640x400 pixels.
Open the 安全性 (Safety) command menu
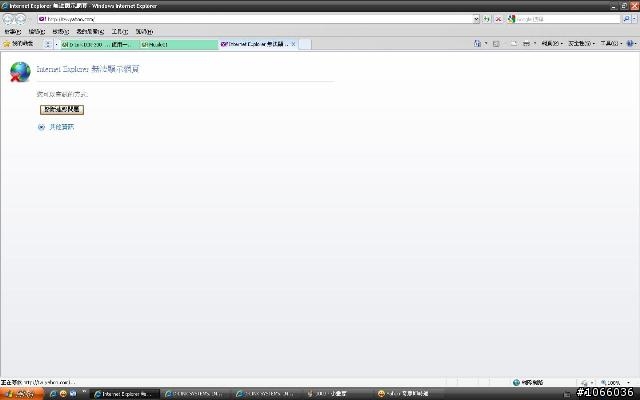pos(582,43)
